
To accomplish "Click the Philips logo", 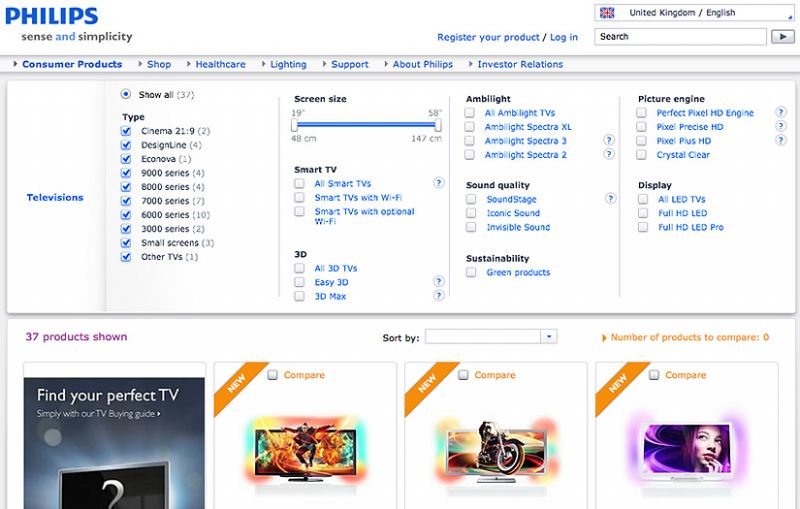I will (x=52, y=16).
